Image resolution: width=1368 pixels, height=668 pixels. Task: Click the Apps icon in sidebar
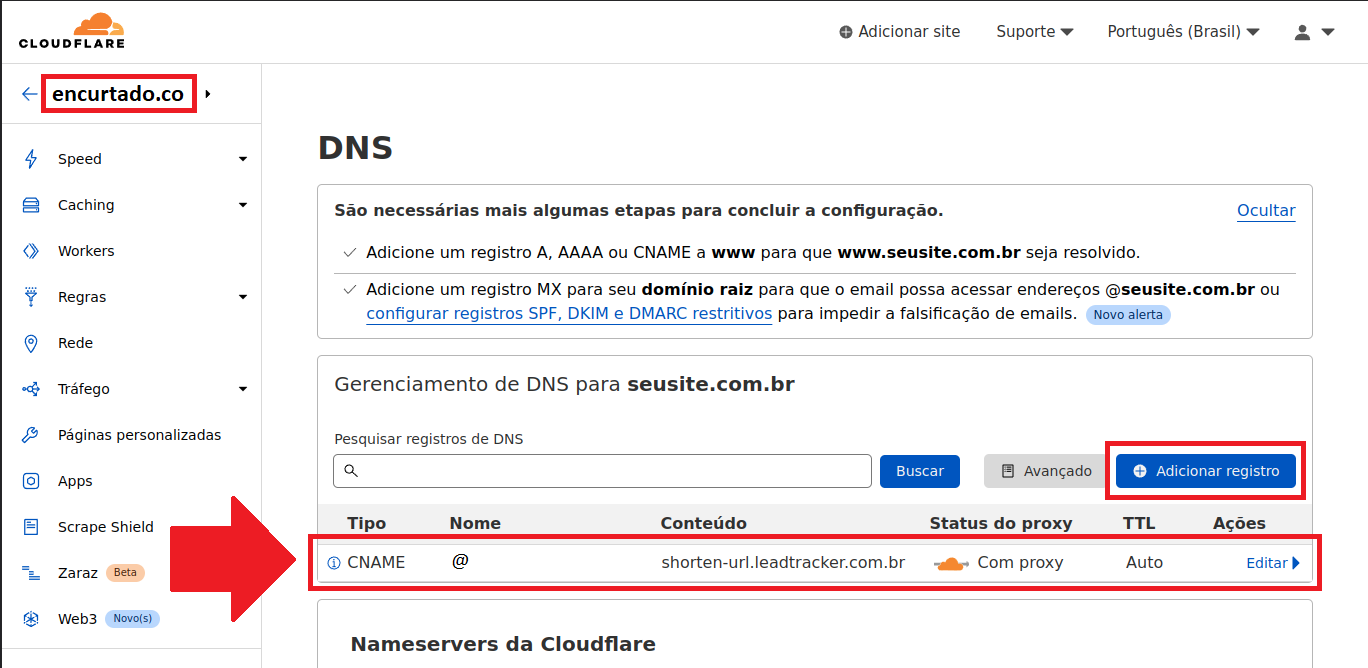tap(31, 481)
